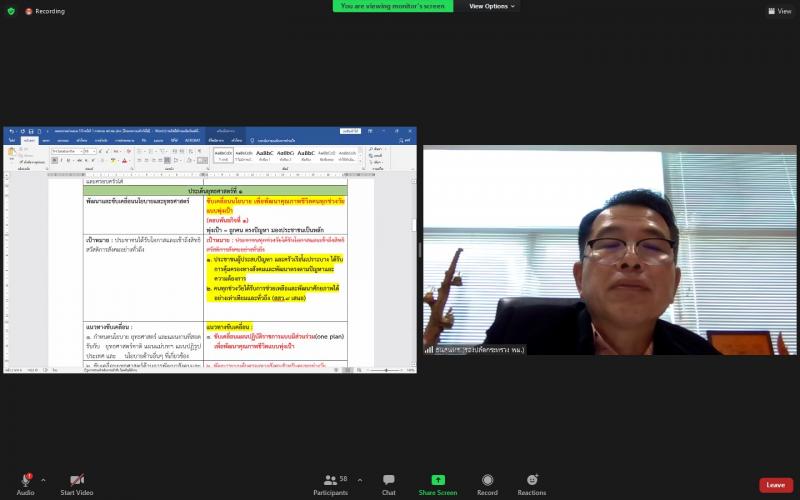Open the Select dropdown in Editing group
Viewport: 800px width, 500px height.
pyautogui.click(x=378, y=162)
